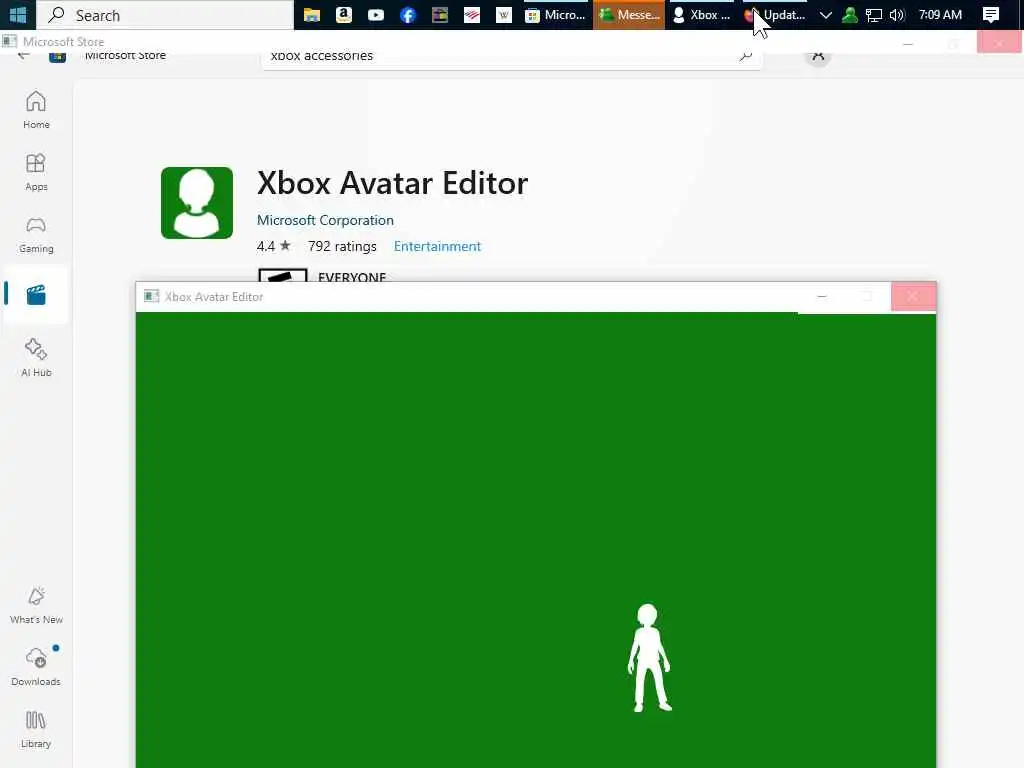
Task: Click the green people tray icon
Action: coord(850,15)
